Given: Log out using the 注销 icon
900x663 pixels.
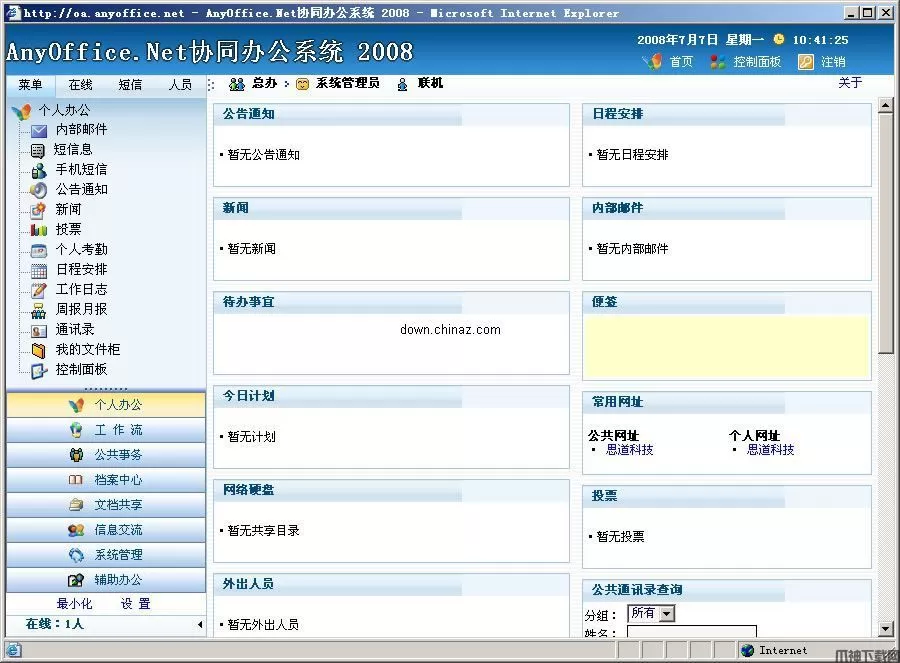Looking at the screenshot, I should [805, 61].
